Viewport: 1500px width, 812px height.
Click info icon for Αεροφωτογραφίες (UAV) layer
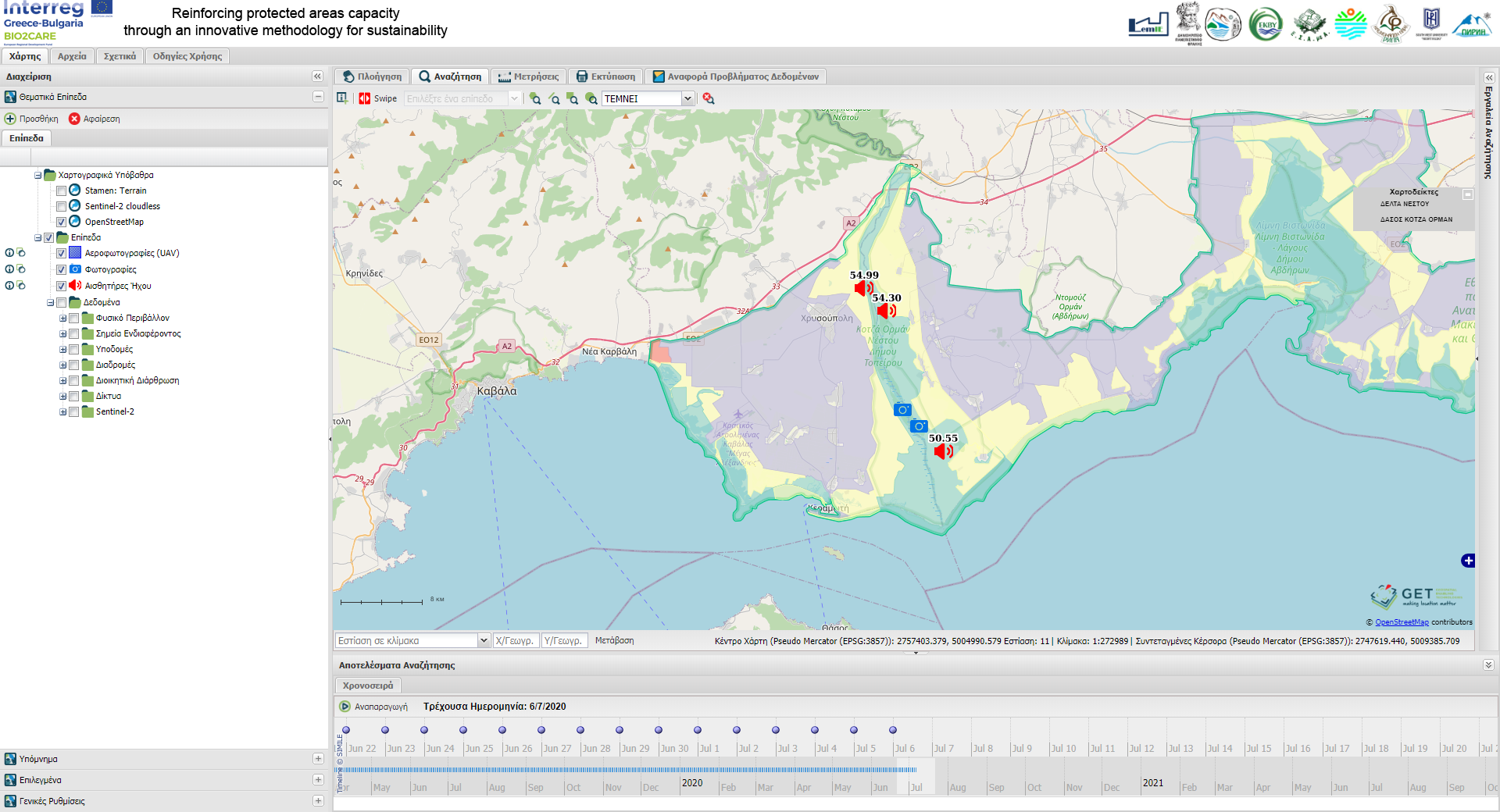pos(9,253)
